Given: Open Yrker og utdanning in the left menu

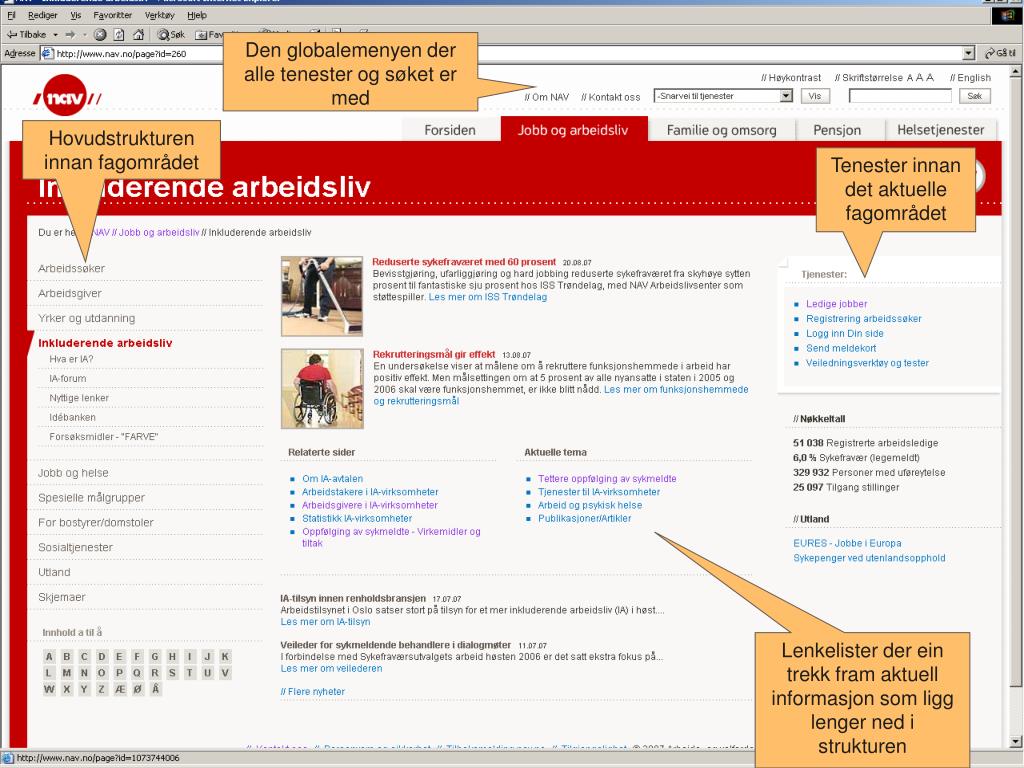Looking at the screenshot, I should (87, 318).
